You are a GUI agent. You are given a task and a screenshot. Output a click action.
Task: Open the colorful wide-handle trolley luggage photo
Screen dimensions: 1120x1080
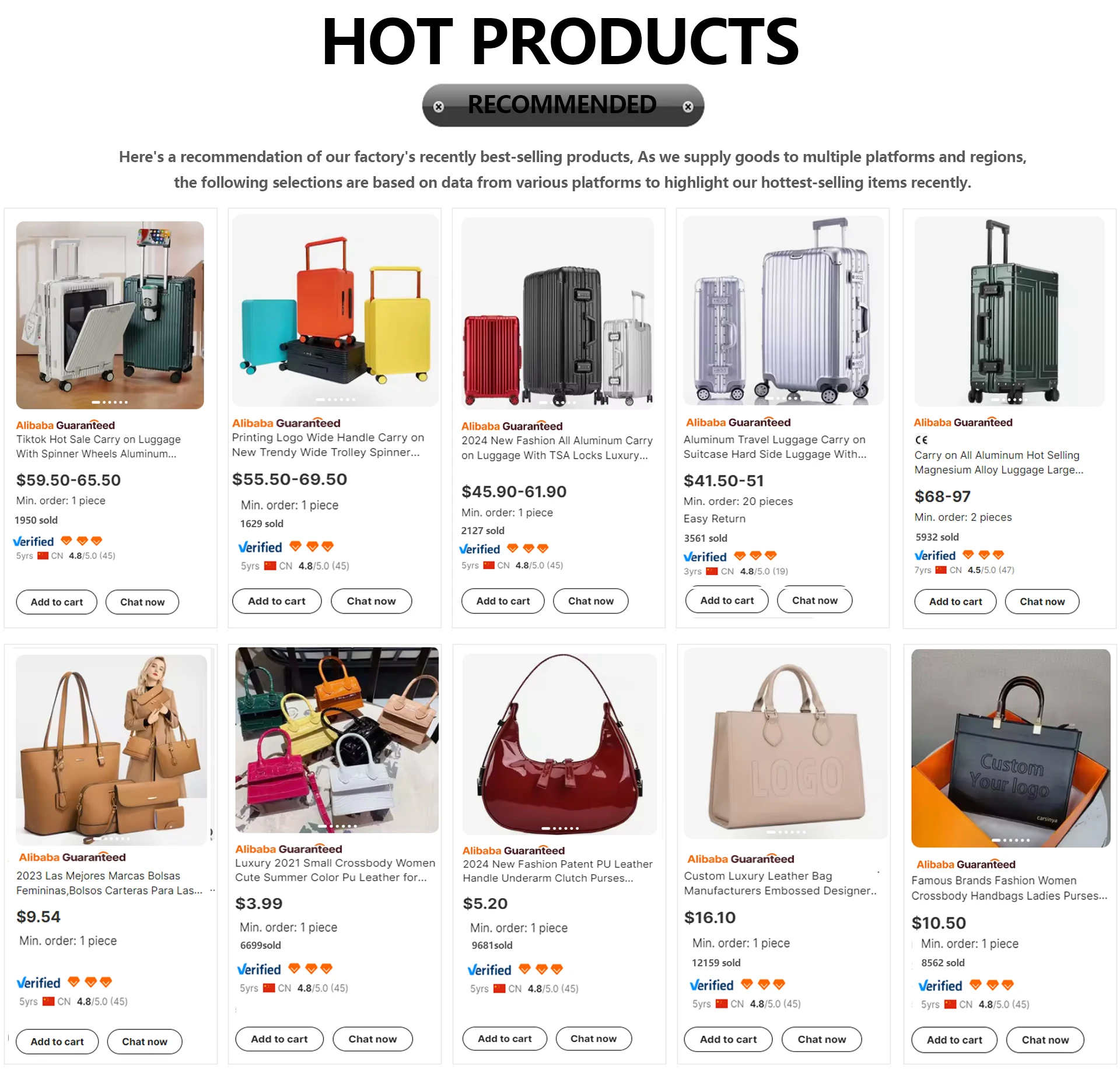point(335,310)
